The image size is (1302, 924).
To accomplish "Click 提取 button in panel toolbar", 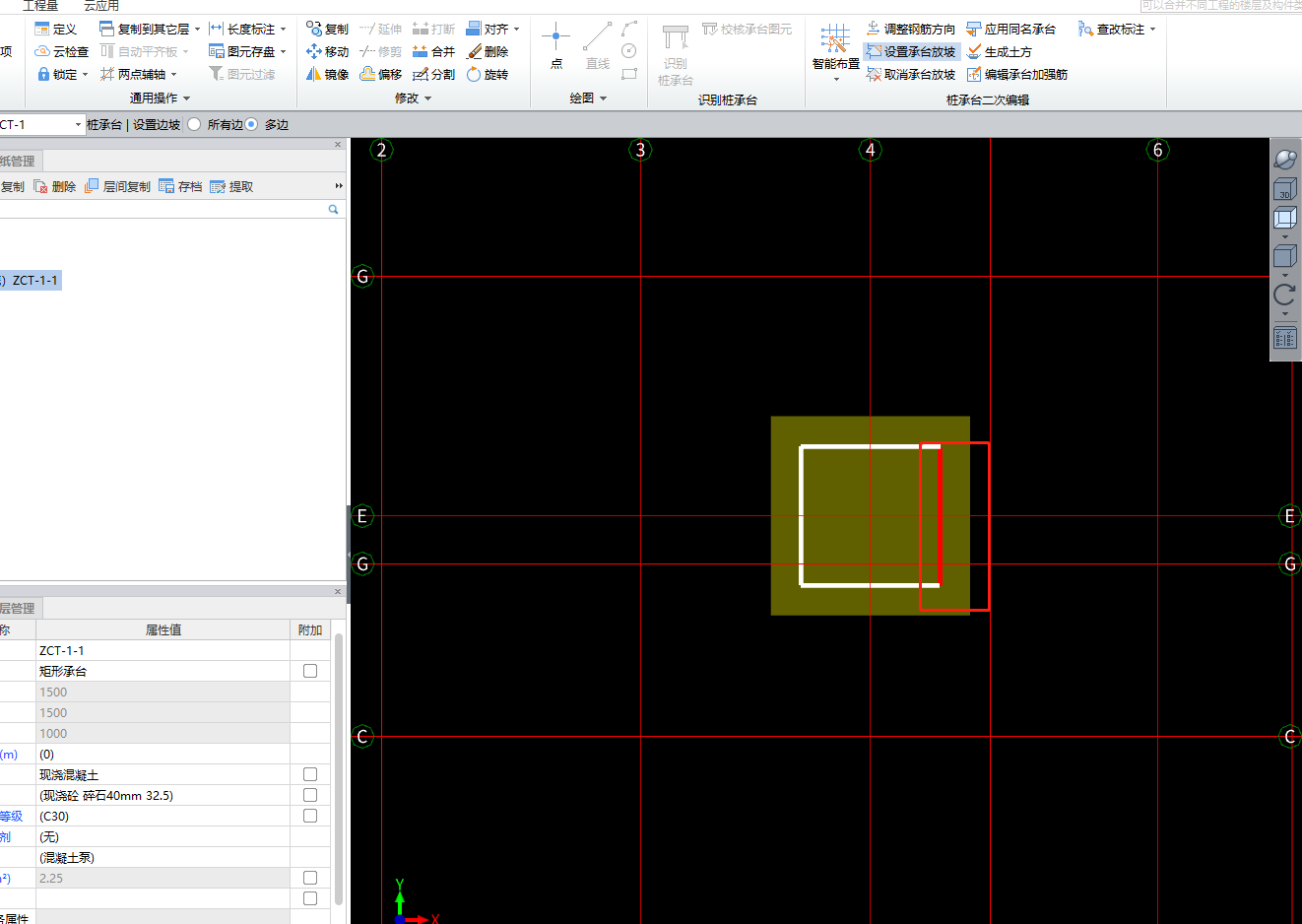I will (231, 186).
